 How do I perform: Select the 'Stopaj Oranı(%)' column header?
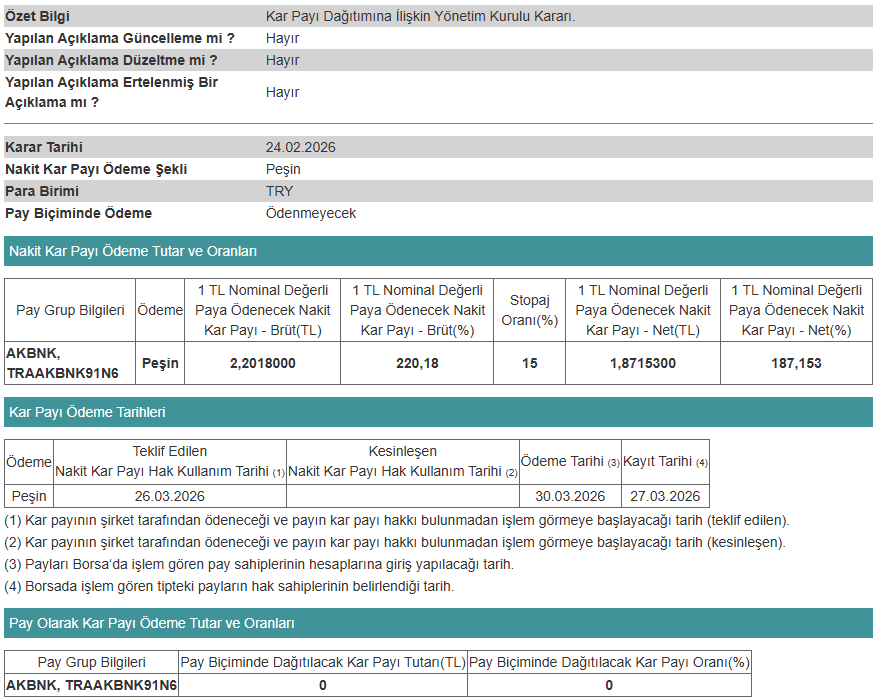pyautogui.click(x=529, y=310)
